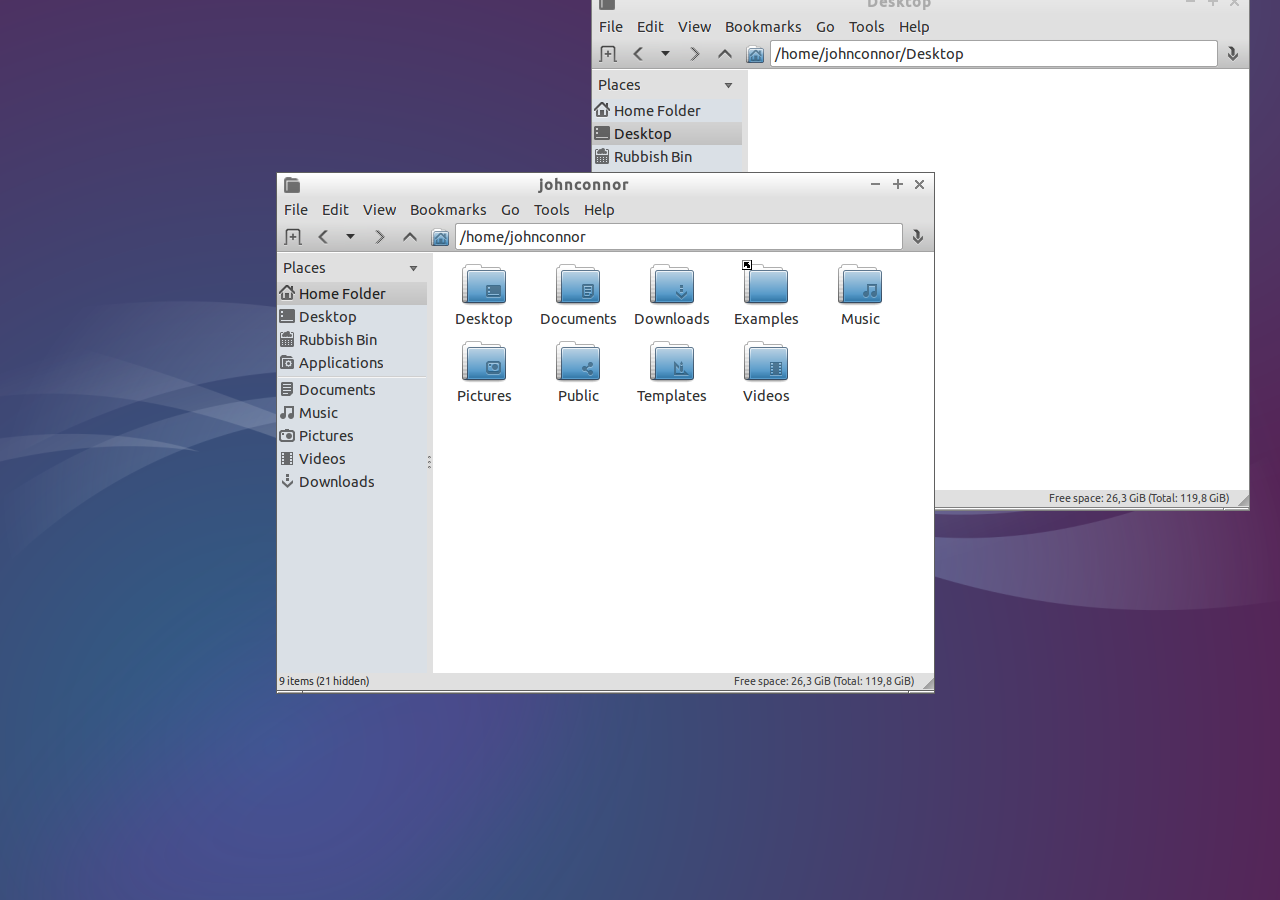Click jump-to-path arrow in Desktop window
1280x900 pixels.
(1232, 54)
